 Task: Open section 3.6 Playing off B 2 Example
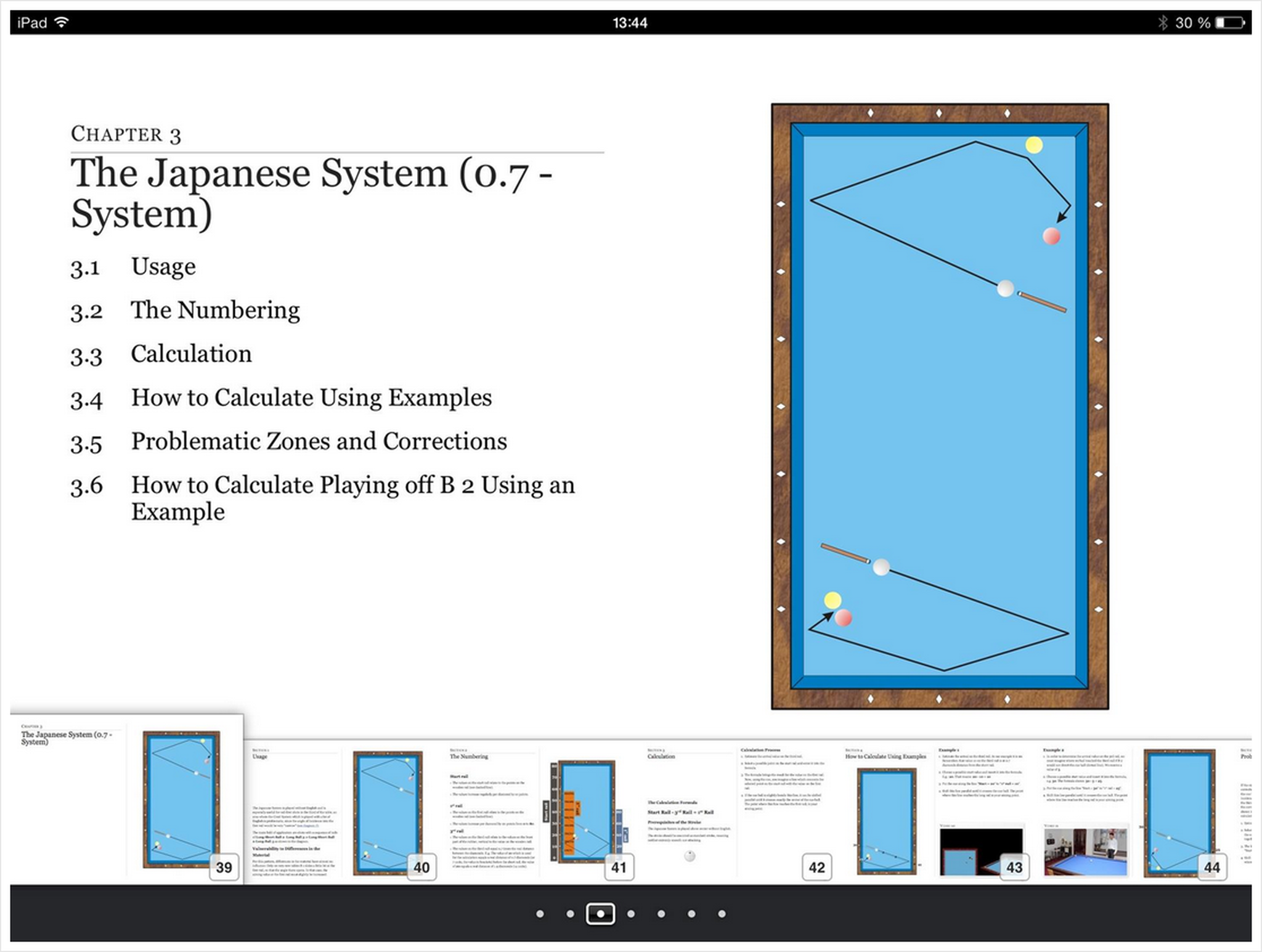[x=322, y=498]
